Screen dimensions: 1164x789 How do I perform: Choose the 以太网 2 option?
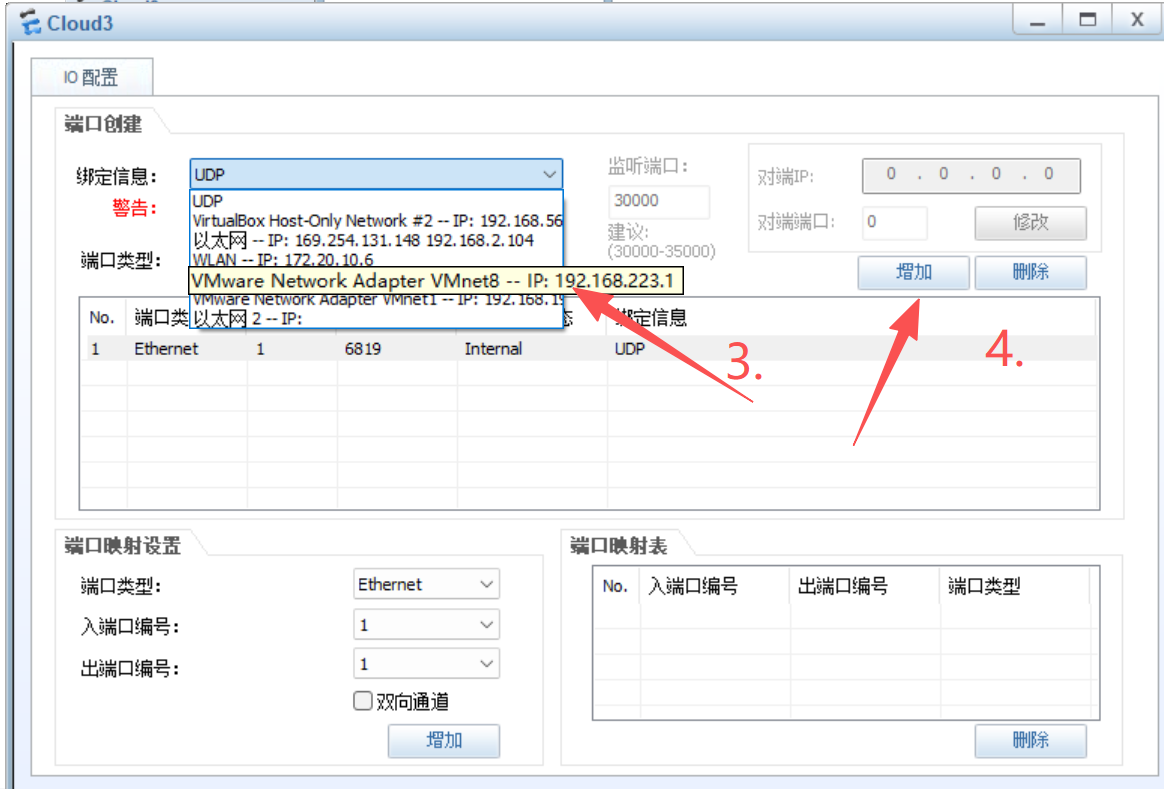[x=376, y=318]
